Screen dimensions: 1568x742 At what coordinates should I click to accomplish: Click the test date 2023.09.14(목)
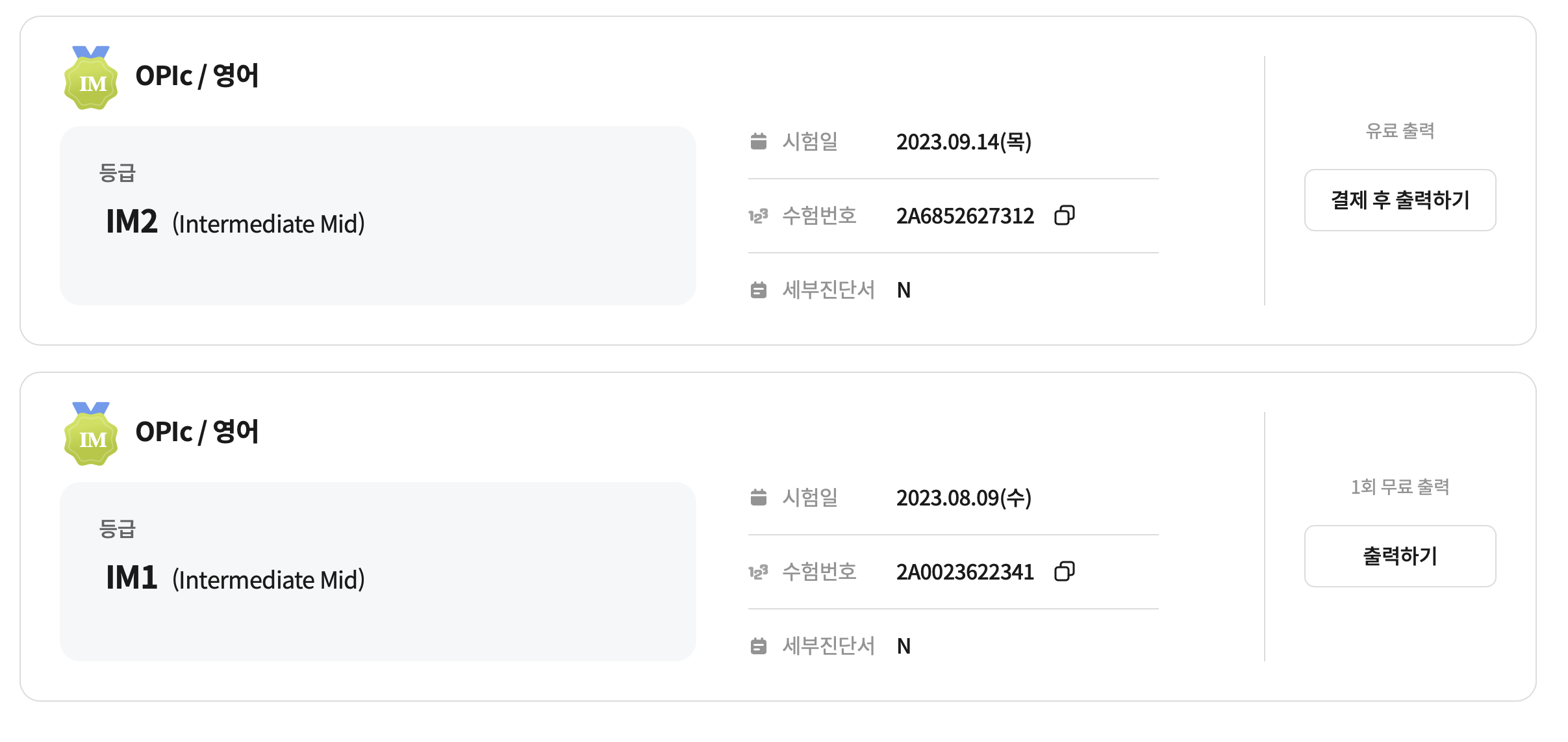coord(964,142)
